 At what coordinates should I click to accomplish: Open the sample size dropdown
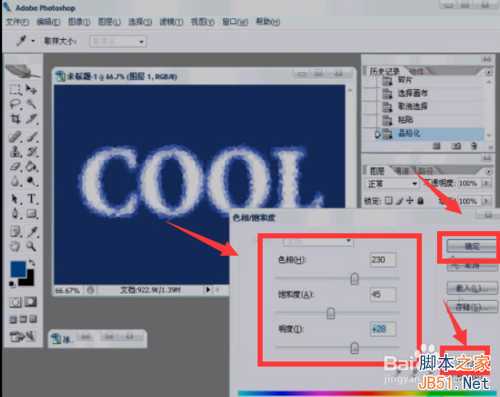point(117,42)
